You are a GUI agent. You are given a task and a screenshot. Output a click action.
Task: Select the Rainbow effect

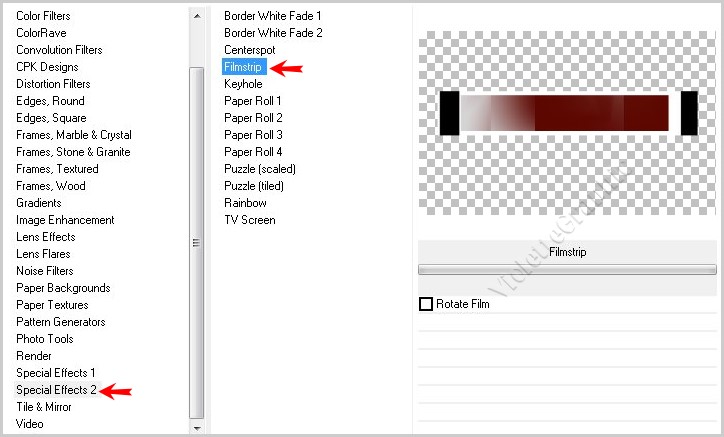click(245, 203)
